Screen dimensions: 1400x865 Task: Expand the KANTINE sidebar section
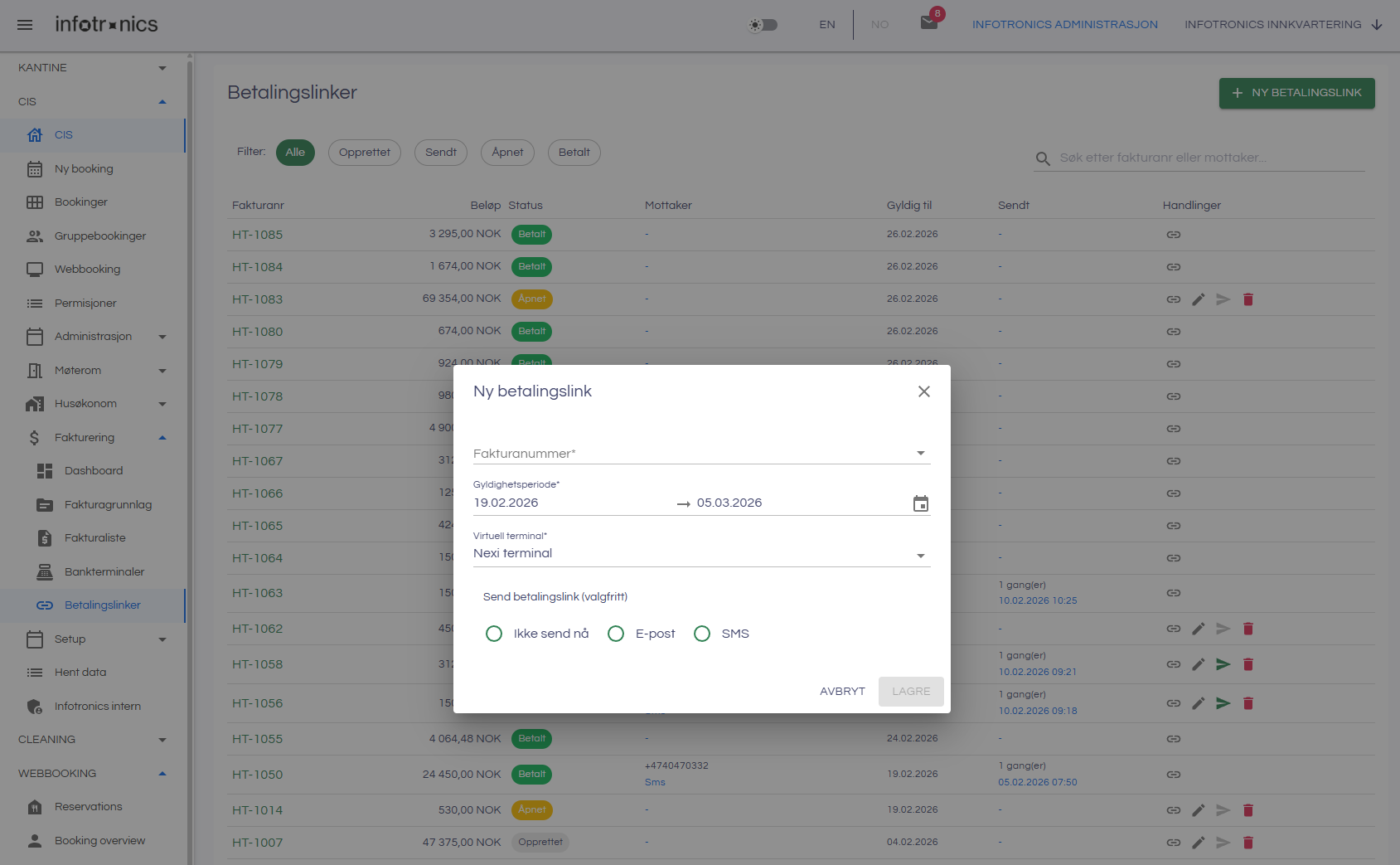[92, 68]
